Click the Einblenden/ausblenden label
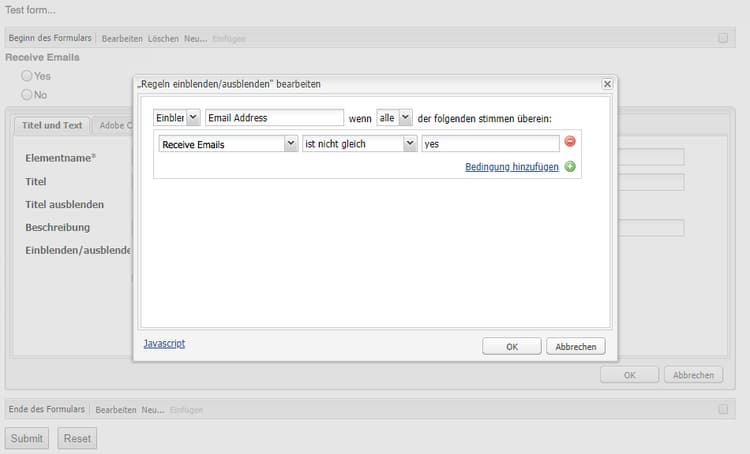750x454 pixels. tap(78, 250)
